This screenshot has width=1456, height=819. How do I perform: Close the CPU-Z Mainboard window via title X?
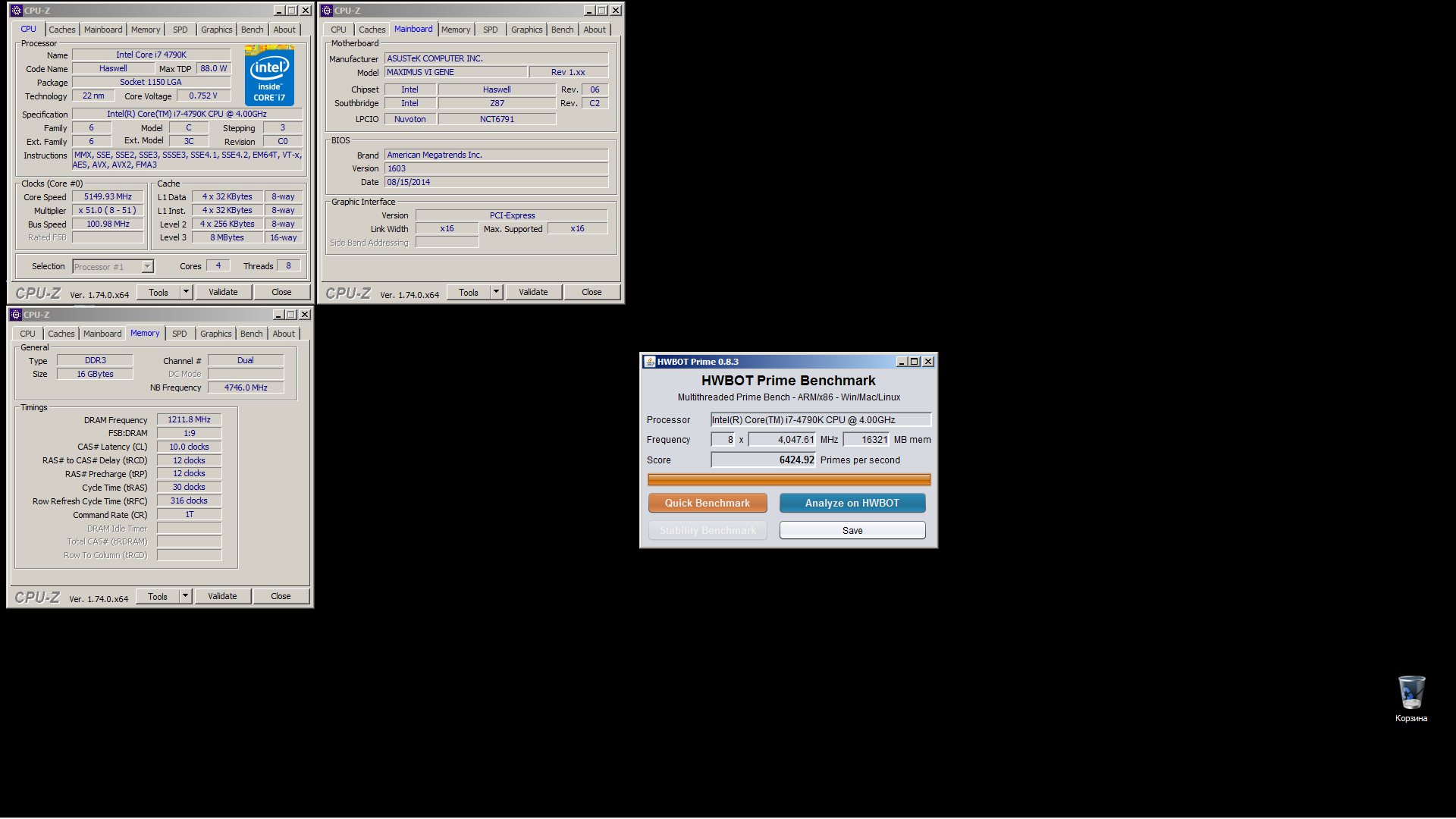coord(616,11)
